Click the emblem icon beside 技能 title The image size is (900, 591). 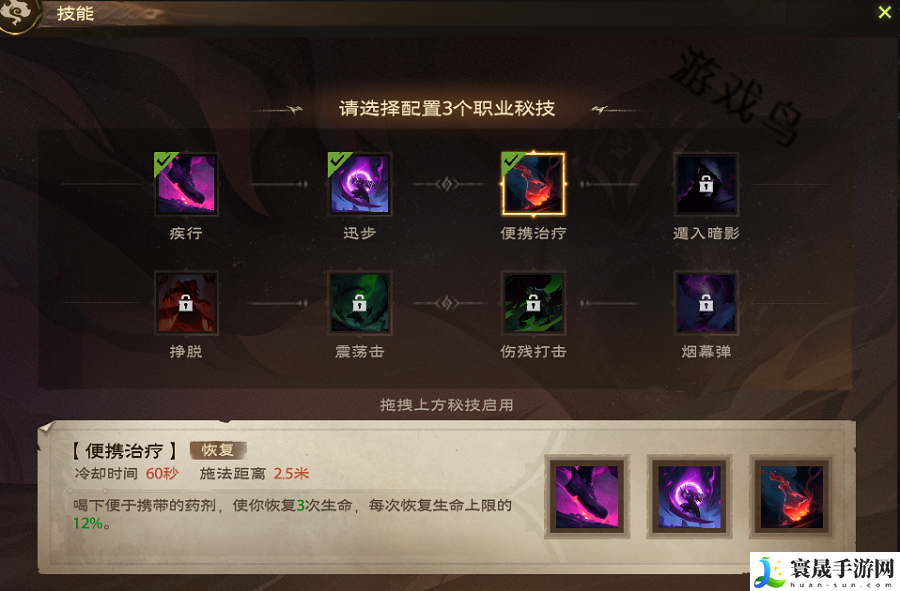[x=18, y=14]
